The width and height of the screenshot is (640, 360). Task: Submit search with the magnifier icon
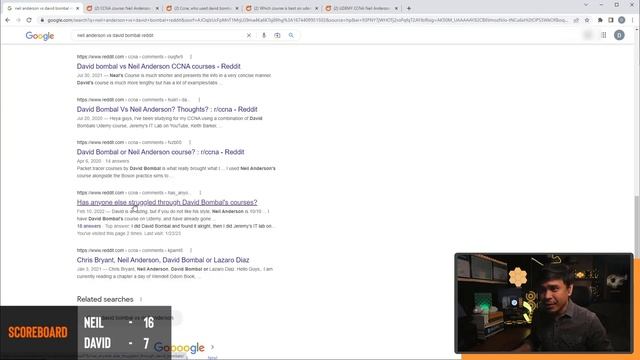point(291,36)
